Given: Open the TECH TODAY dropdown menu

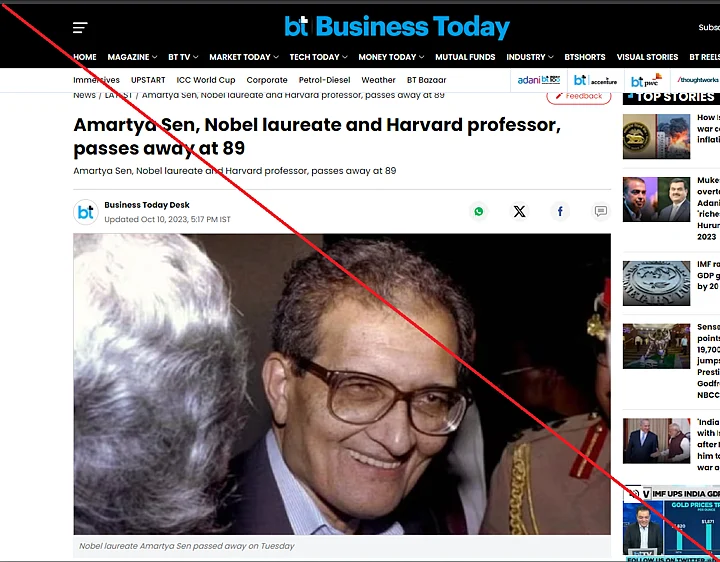Looking at the screenshot, I should [318, 57].
